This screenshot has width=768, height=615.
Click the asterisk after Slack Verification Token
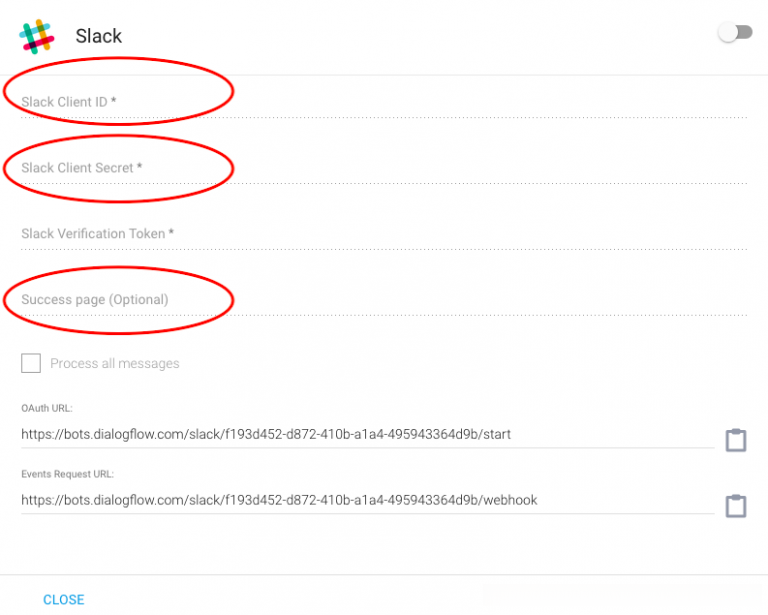(171, 233)
